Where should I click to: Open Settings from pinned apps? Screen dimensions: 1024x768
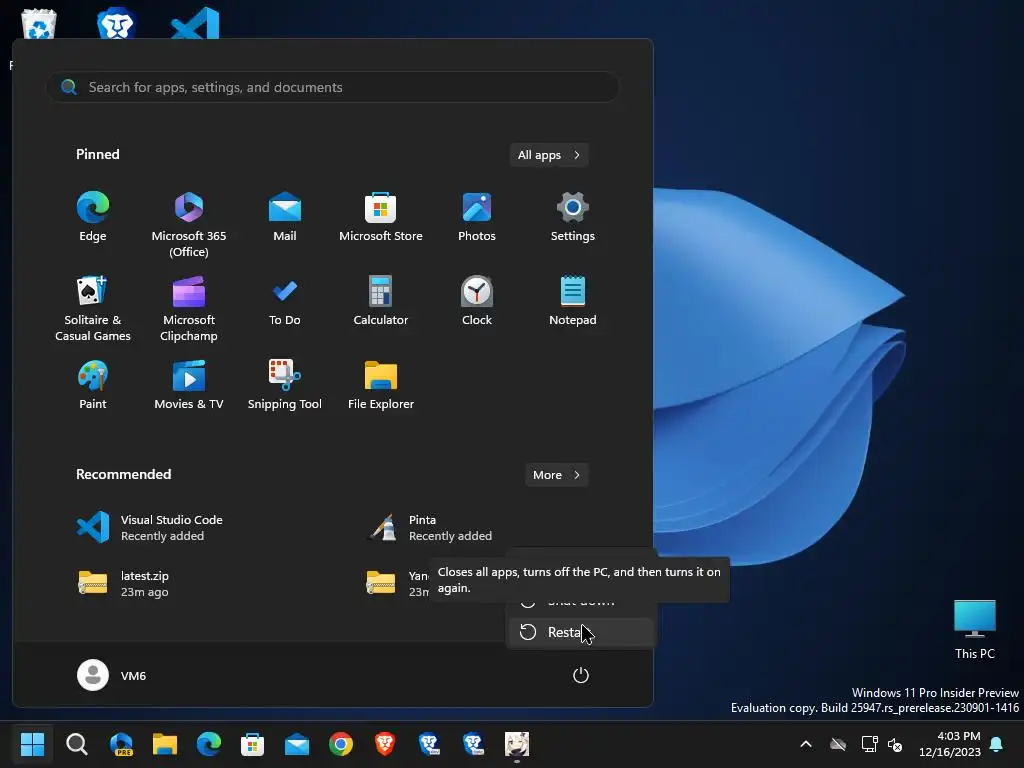click(573, 217)
